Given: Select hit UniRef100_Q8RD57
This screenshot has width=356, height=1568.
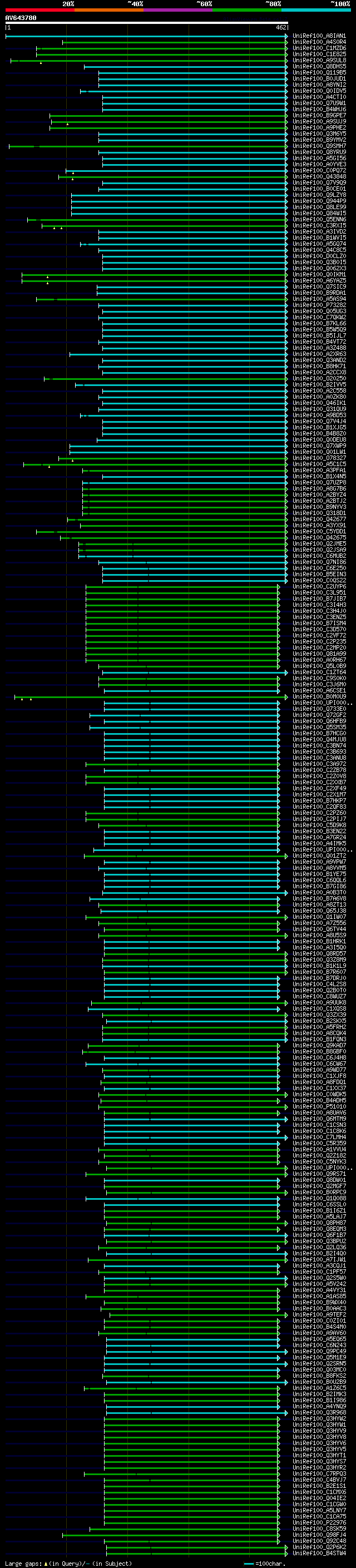Looking at the screenshot, I should [x=319, y=953].
